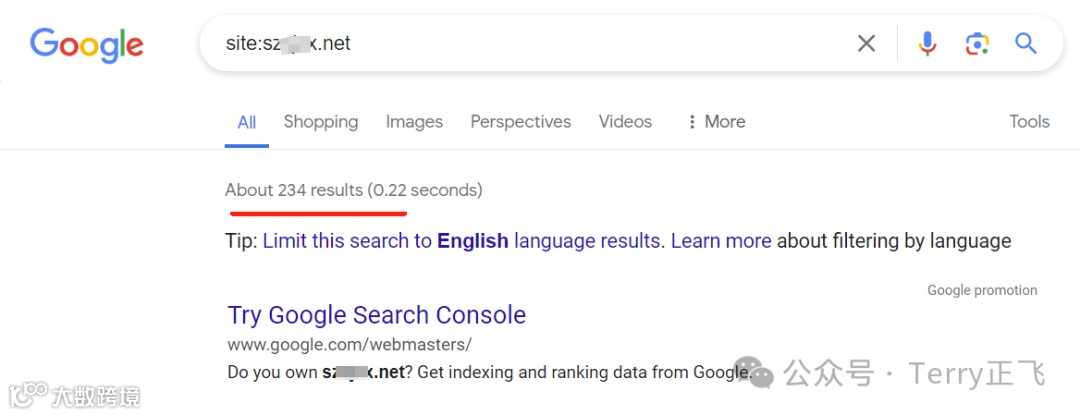Switch to the Shopping tab
The width and height of the screenshot is (1080, 416).
coord(320,122)
